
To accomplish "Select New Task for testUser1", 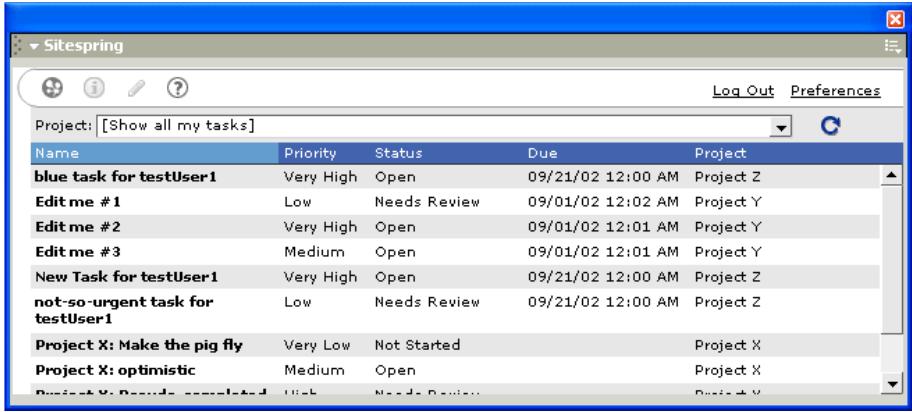I will click(126, 277).
